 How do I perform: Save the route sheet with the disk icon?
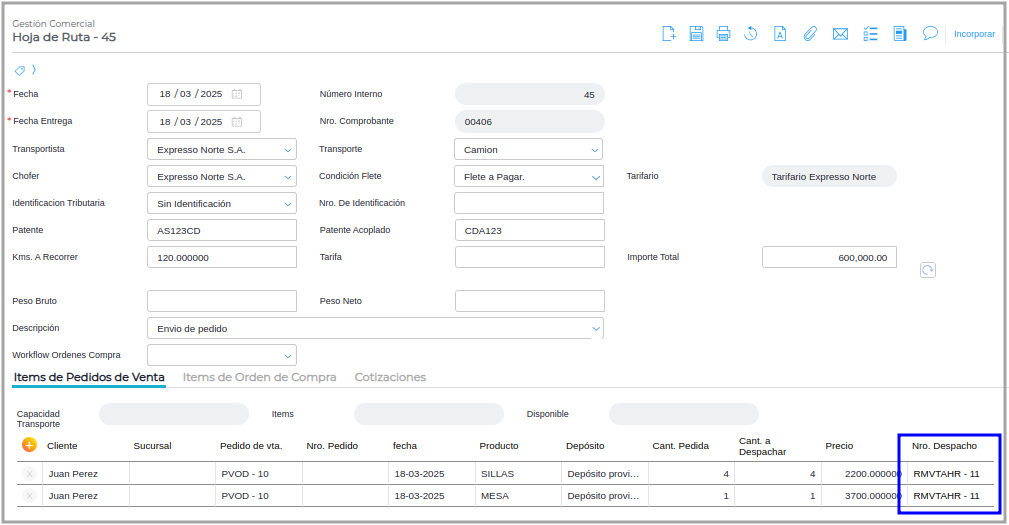696,34
